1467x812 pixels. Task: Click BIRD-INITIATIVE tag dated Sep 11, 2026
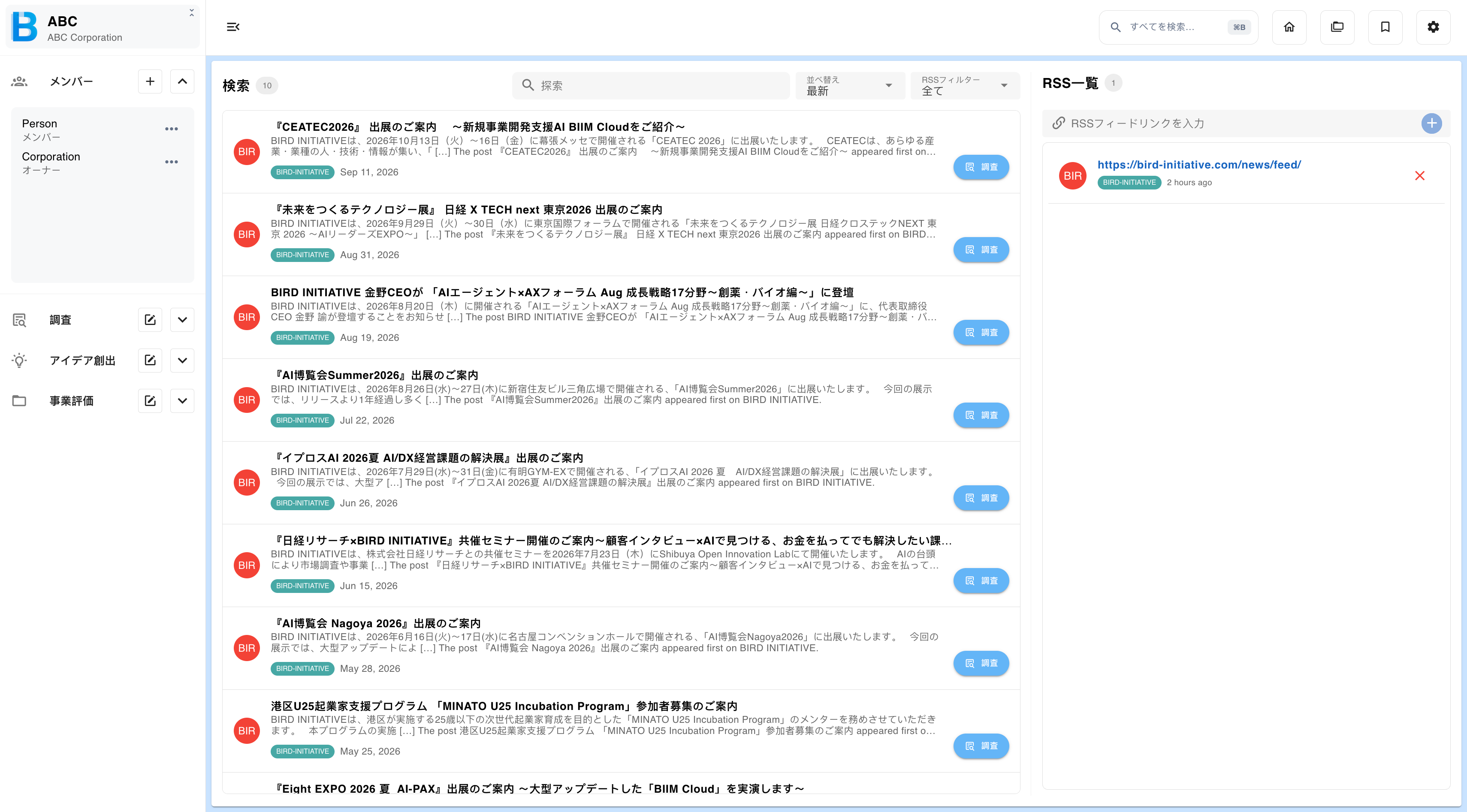click(302, 172)
